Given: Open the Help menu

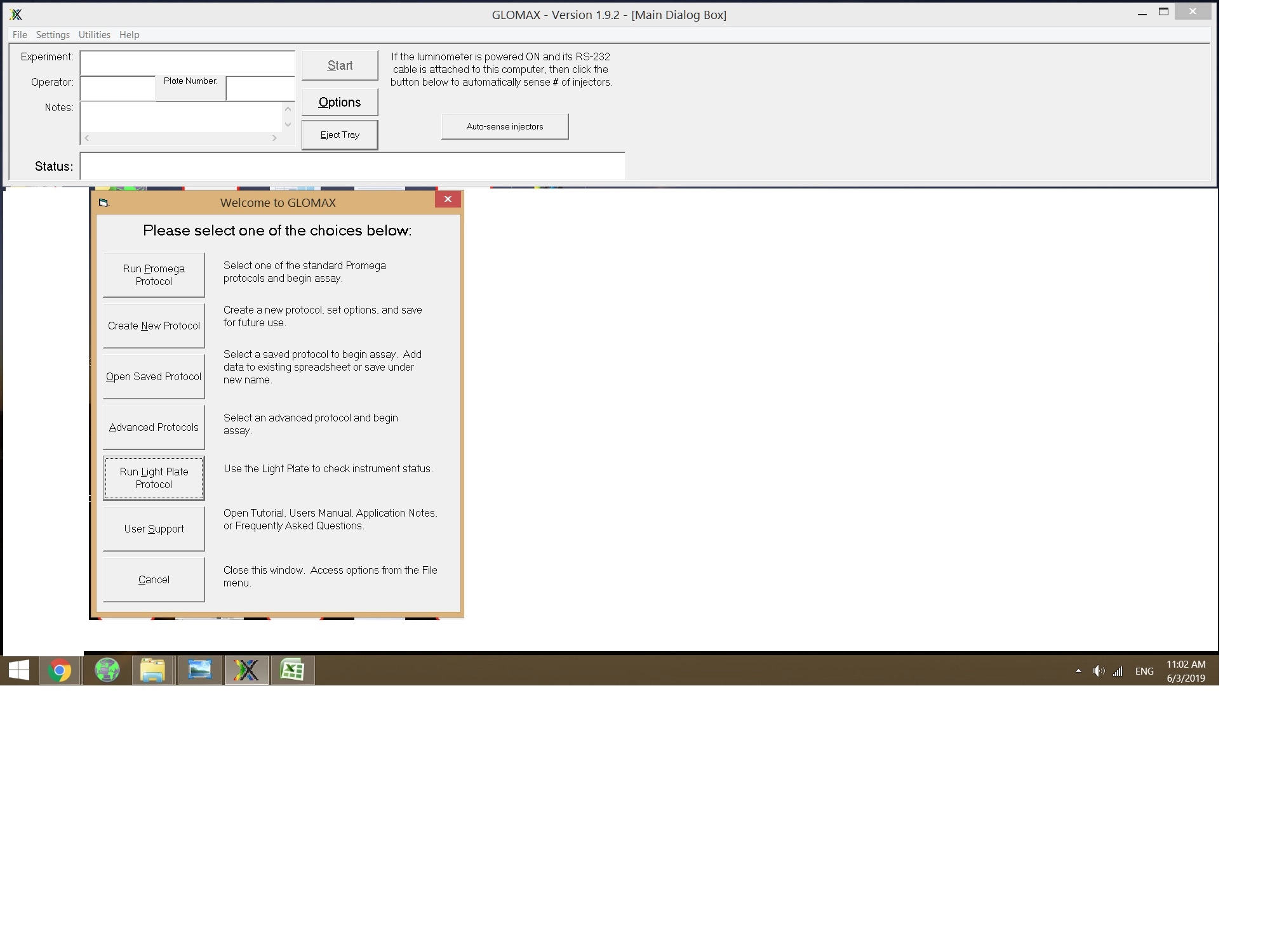Looking at the screenshot, I should point(130,35).
